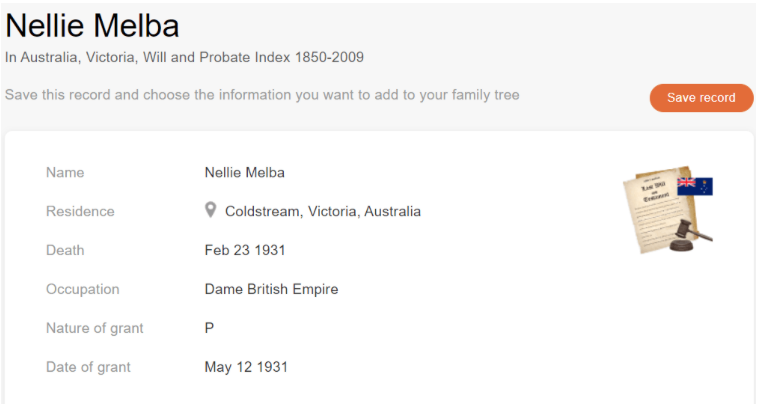The height and width of the screenshot is (410, 761).
Task: Click the Coldstream, Victoria, Australia residence text
Action: tap(322, 211)
